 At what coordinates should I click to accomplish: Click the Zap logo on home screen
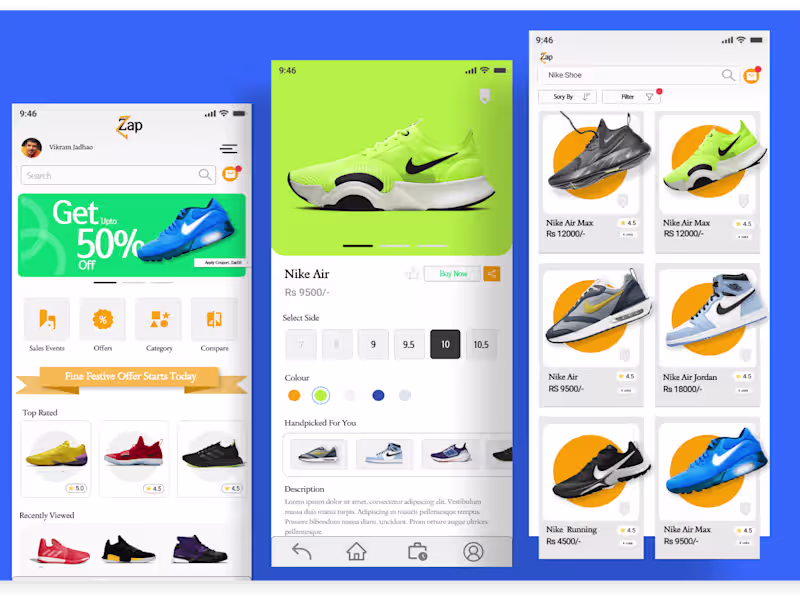pos(130,127)
